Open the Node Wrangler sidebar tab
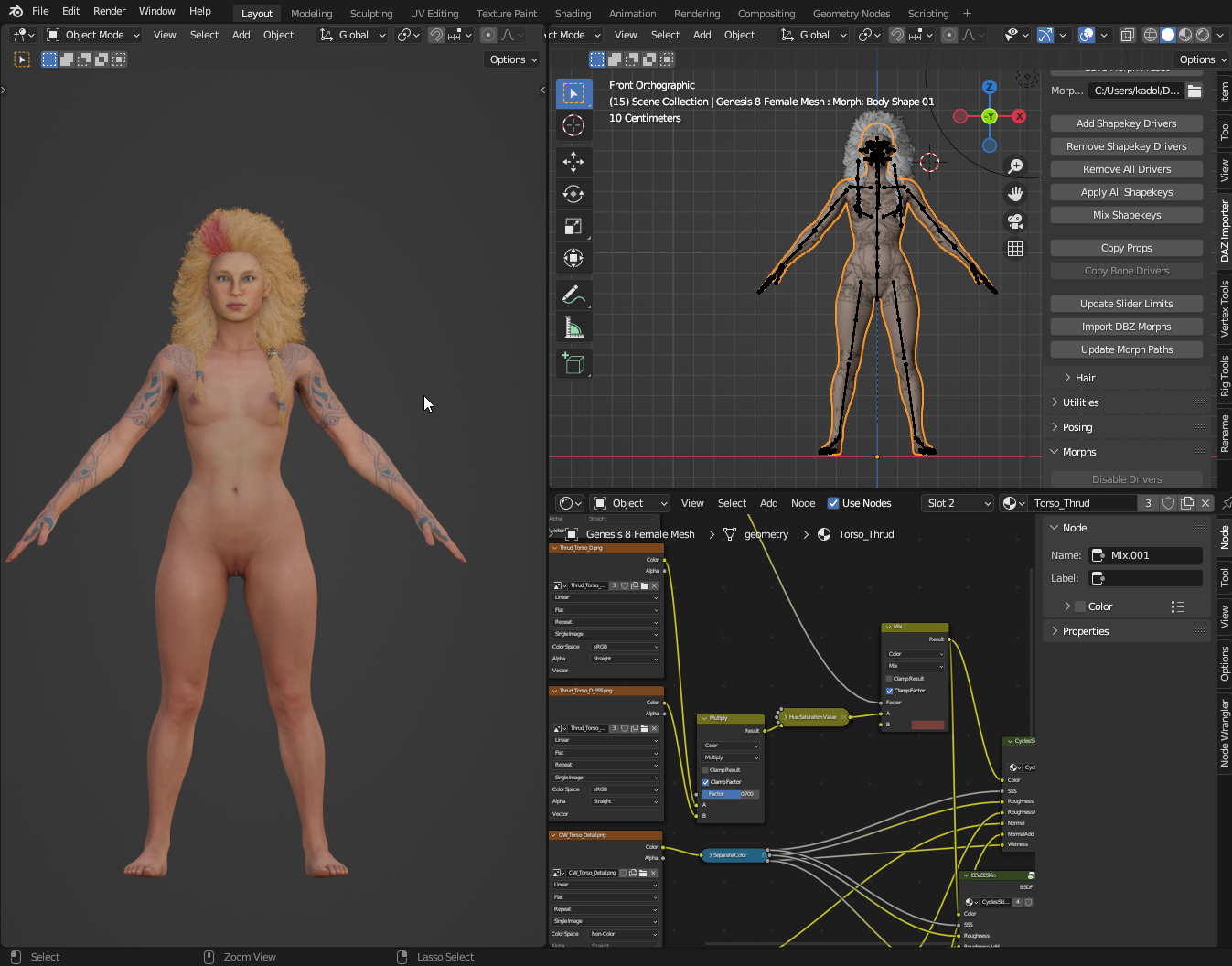Screen dimensions: 1232x966 tap(1225, 733)
